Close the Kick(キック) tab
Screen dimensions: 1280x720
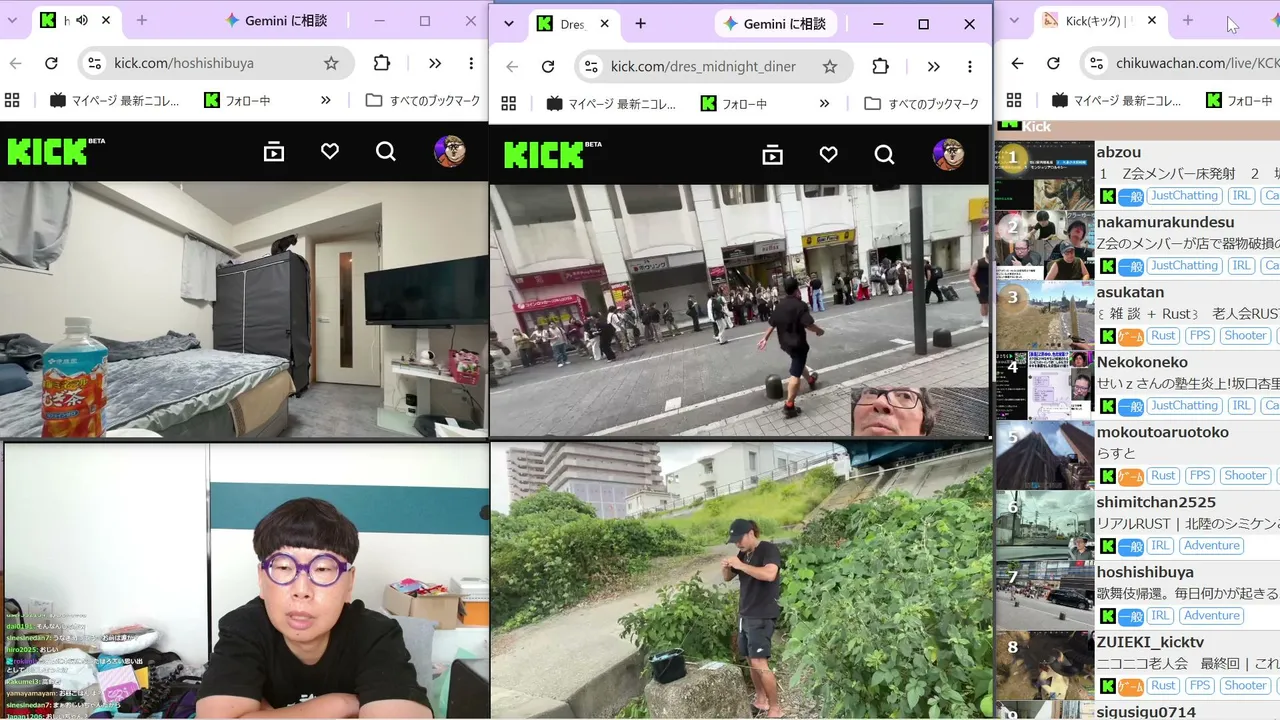(1152, 20)
